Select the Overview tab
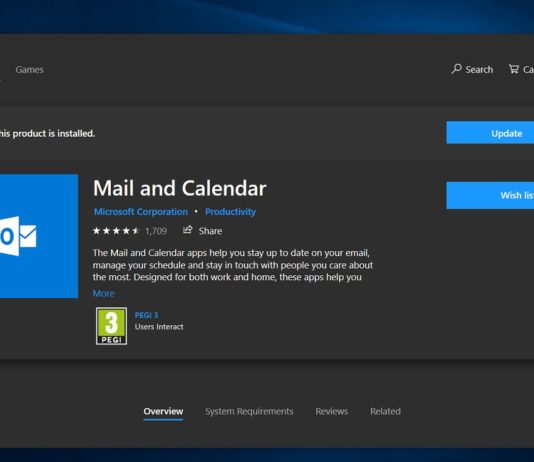The width and height of the screenshot is (534, 462). (x=163, y=411)
